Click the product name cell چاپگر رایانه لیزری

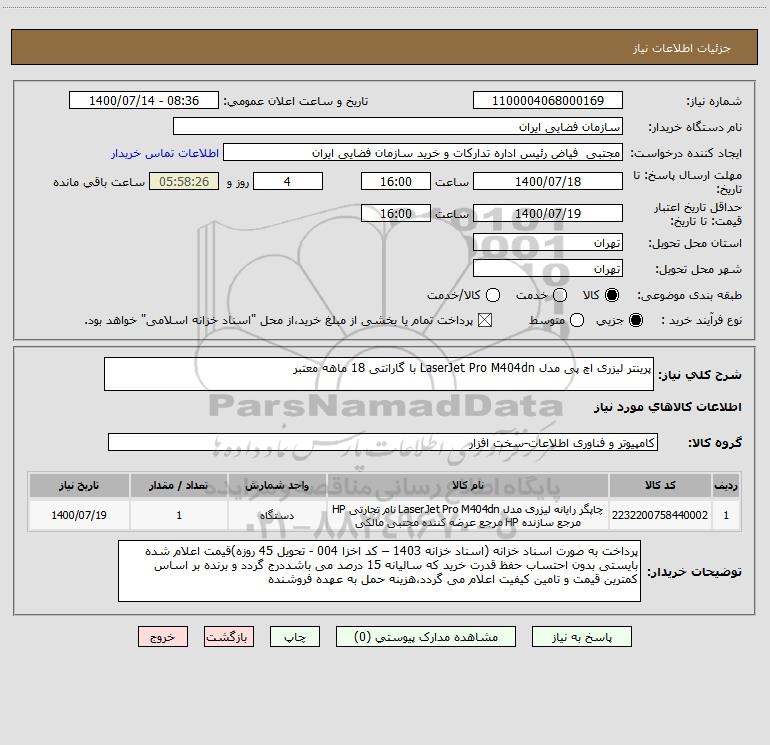tap(468, 515)
